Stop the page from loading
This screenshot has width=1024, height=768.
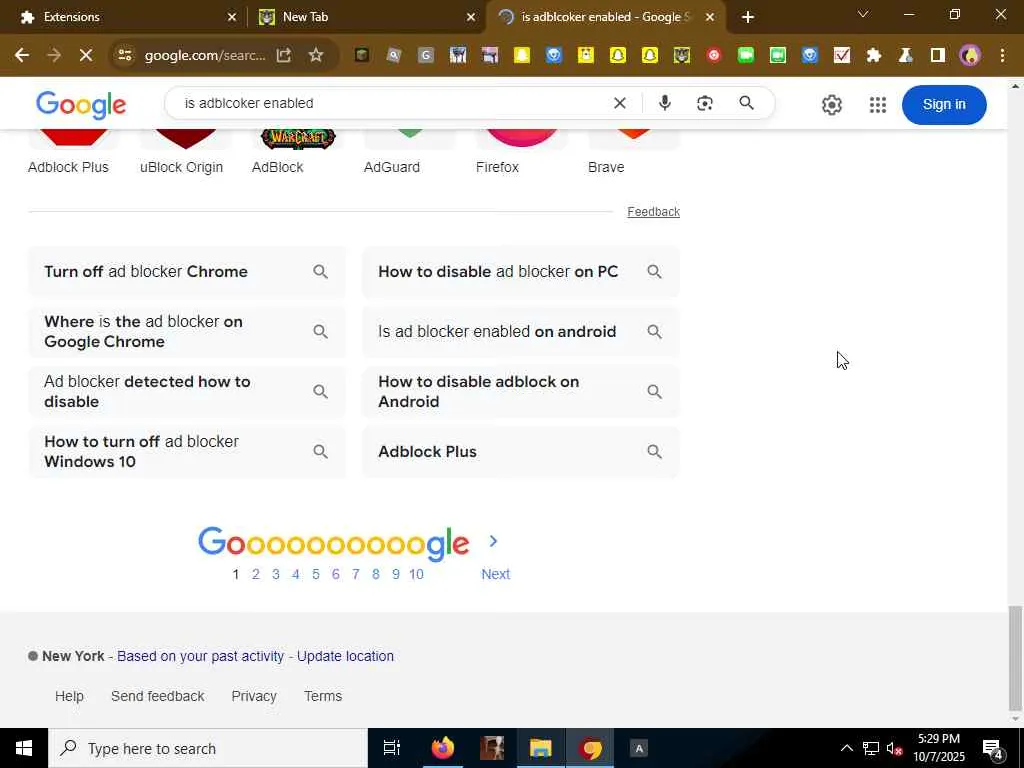(x=86, y=56)
